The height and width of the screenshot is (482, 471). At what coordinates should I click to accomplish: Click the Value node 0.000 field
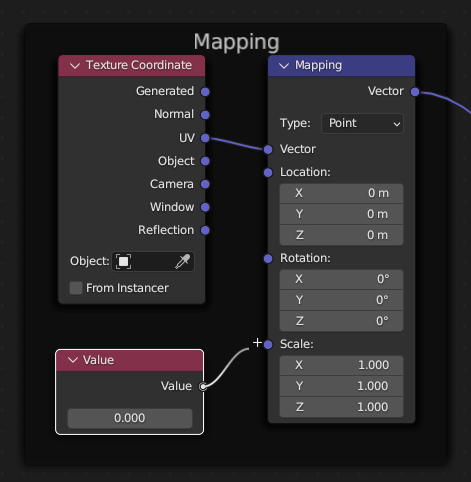coord(130,418)
